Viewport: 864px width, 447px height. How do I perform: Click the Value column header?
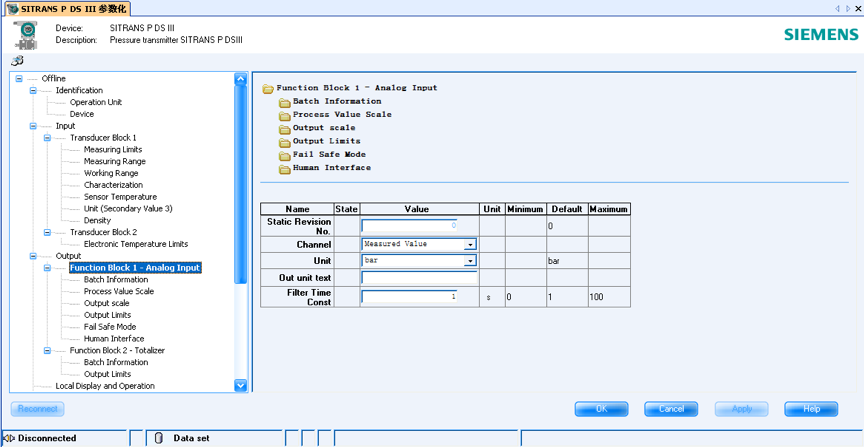[x=419, y=209]
